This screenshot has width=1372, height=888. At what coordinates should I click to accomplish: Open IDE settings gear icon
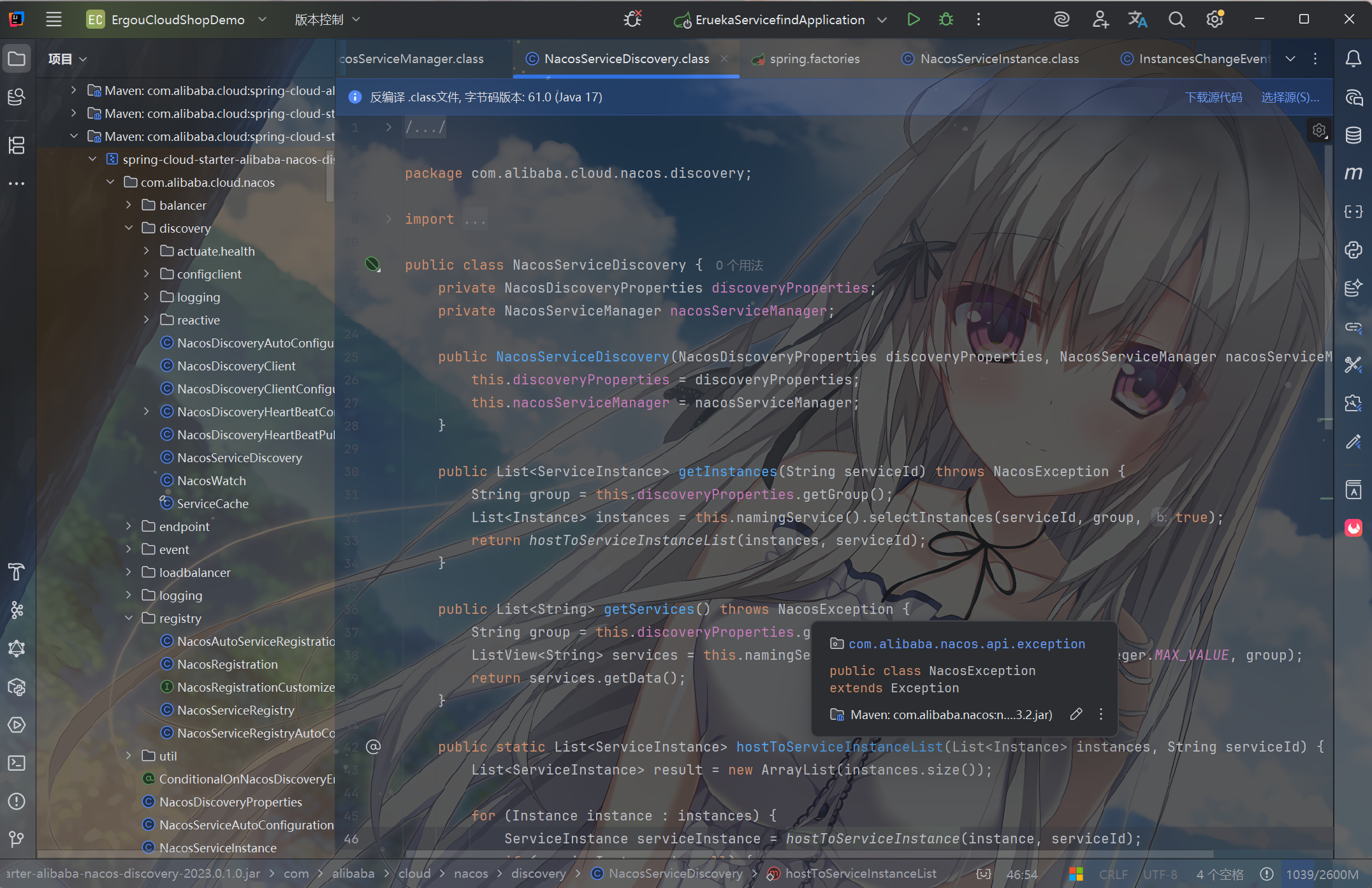coord(1215,20)
